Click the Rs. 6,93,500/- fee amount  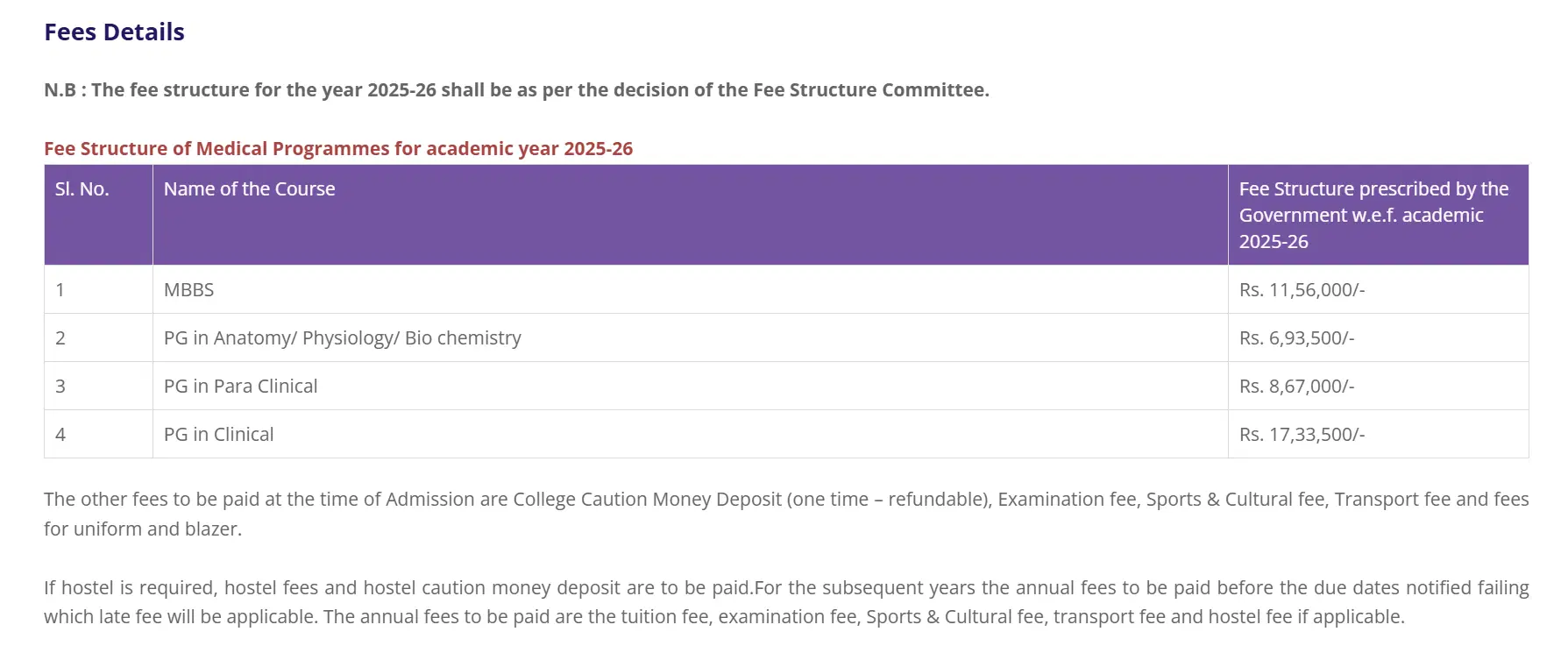(x=1296, y=338)
